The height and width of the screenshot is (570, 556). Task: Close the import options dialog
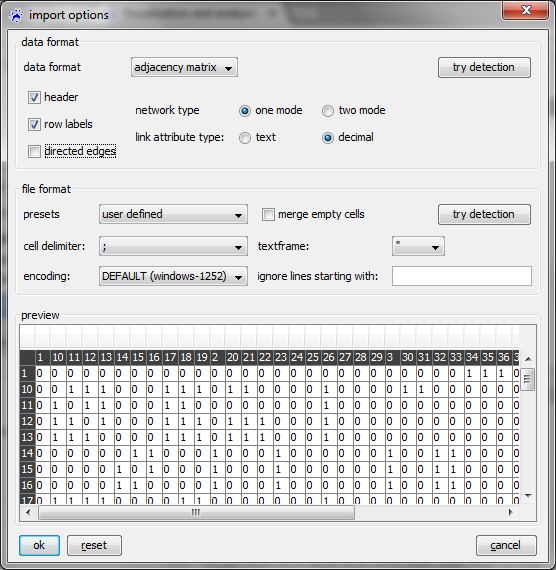point(525,10)
